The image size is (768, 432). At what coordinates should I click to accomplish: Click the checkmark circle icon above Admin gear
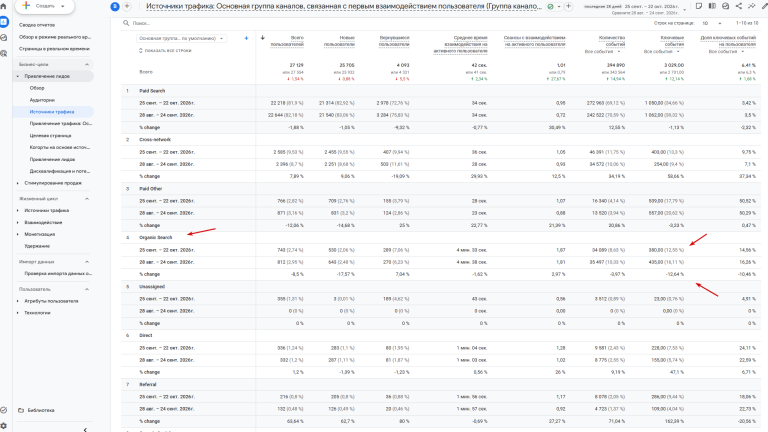[3, 410]
